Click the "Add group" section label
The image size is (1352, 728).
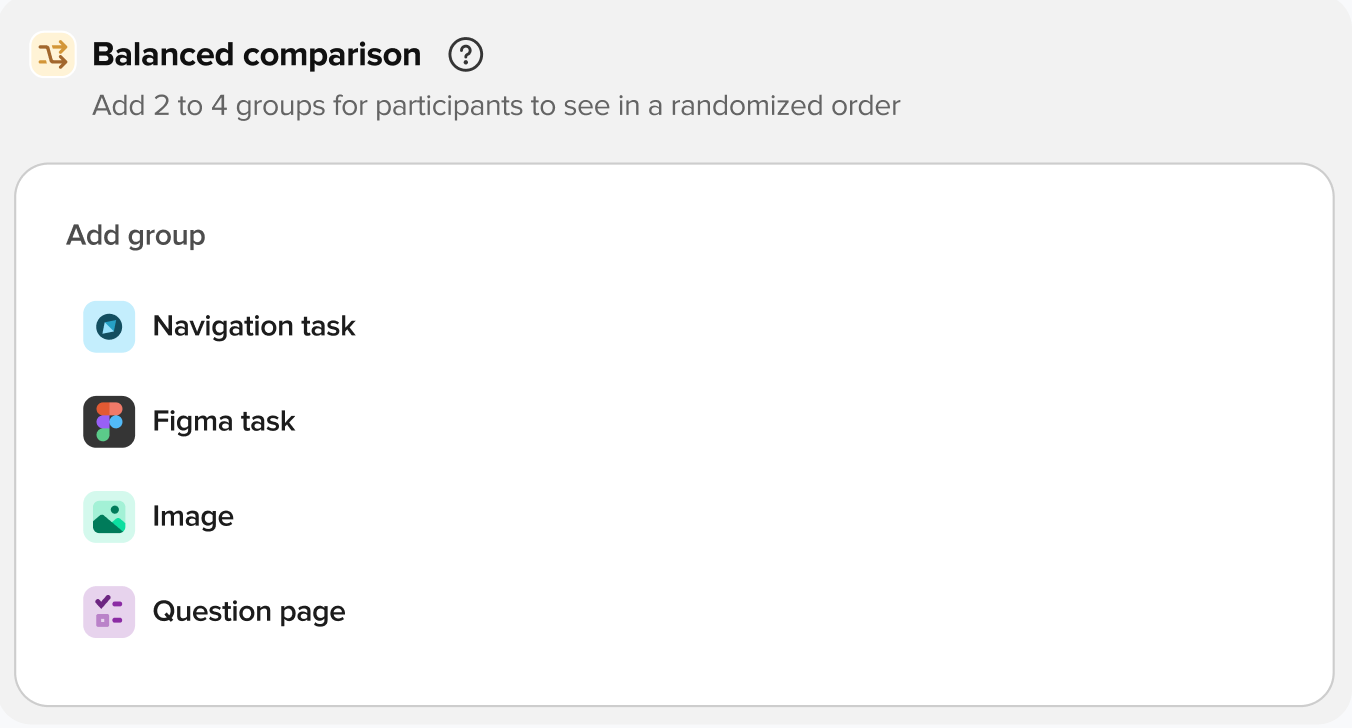(x=136, y=235)
